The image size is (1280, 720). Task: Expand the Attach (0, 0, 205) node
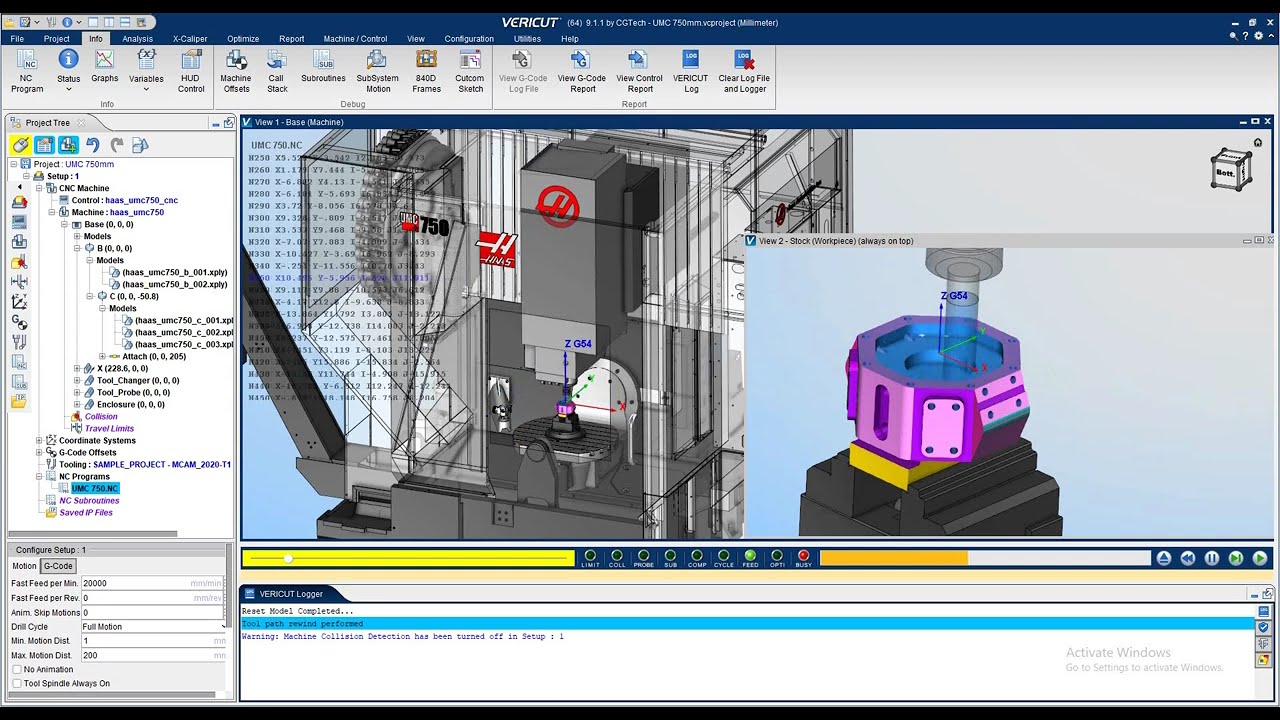(x=102, y=356)
